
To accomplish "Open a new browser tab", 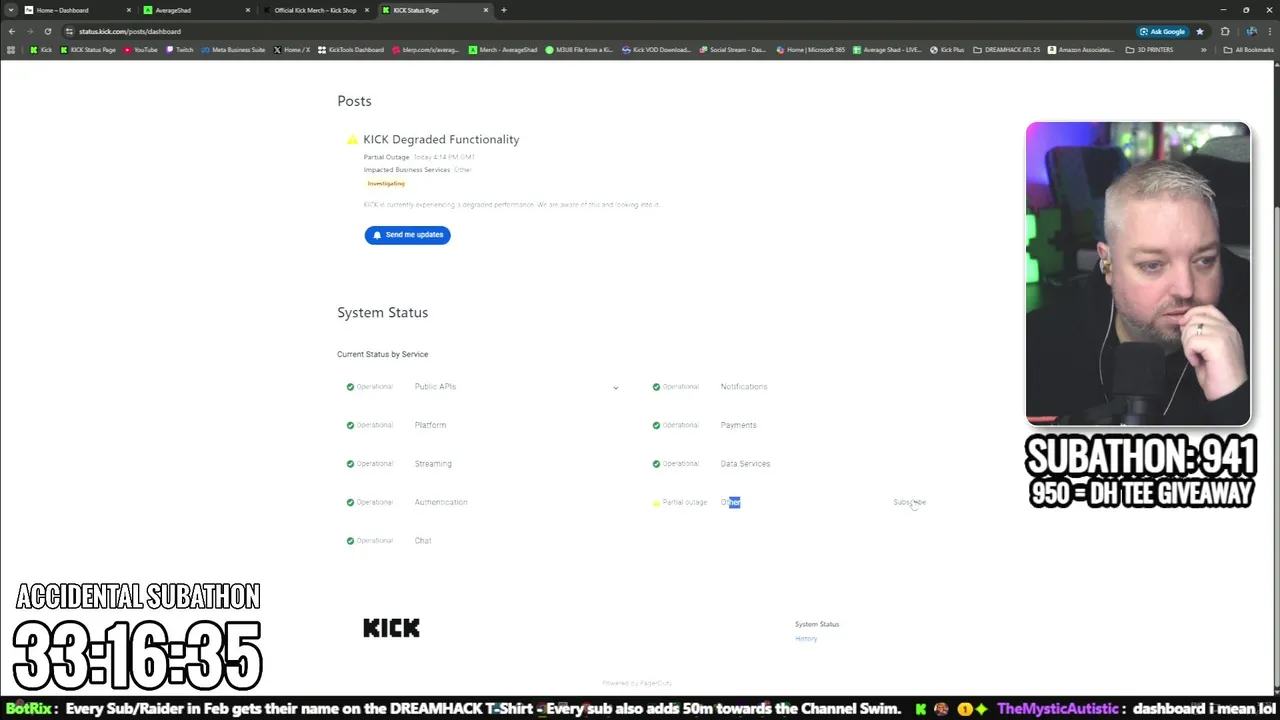I will click(504, 10).
